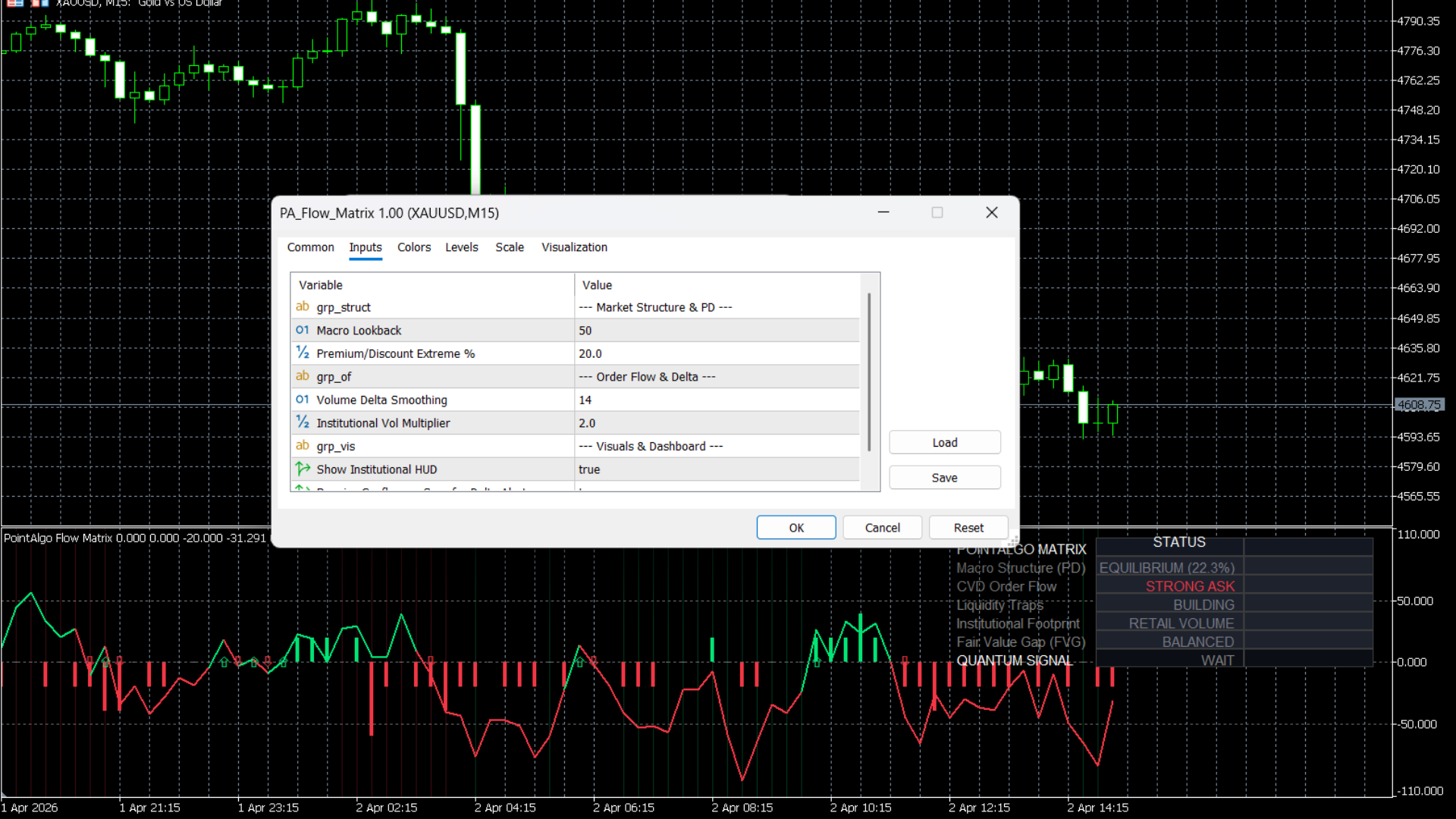Save the current input settings
The image size is (1456, 819).
[x=944, y=477]
